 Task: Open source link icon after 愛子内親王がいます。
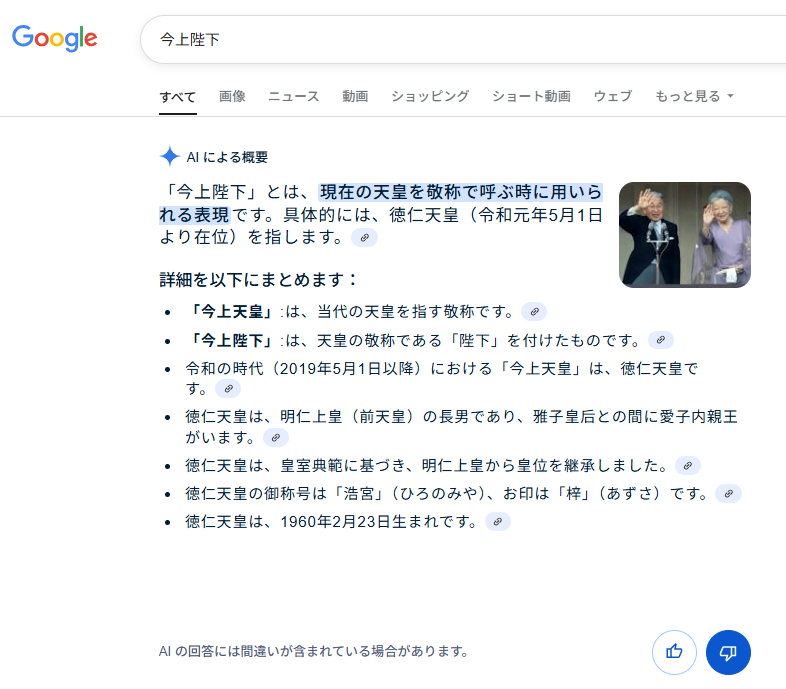[276, 438]
